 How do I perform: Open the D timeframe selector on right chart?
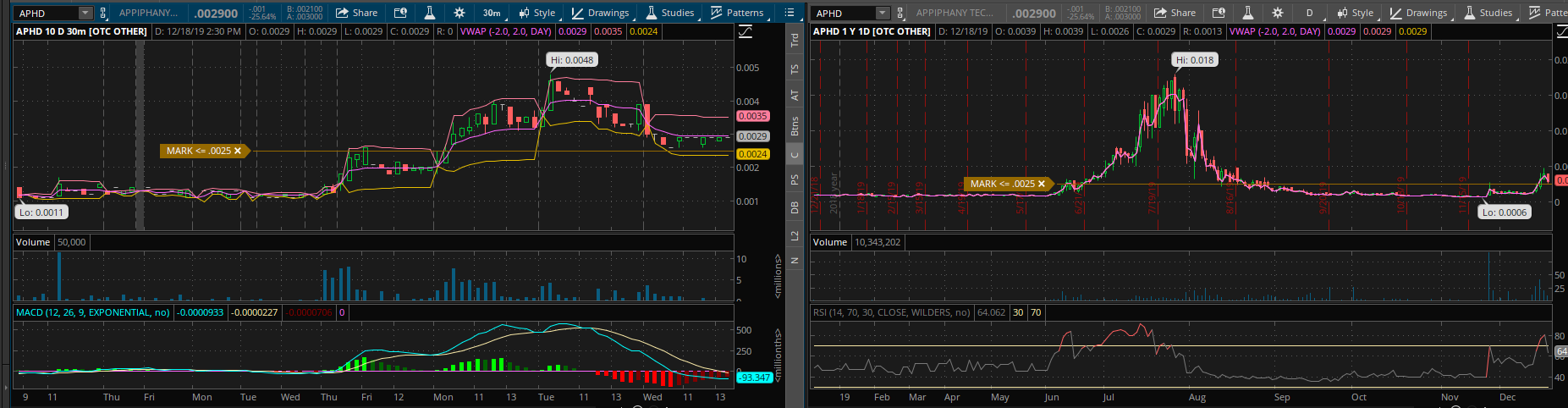tap(1309, 13)
